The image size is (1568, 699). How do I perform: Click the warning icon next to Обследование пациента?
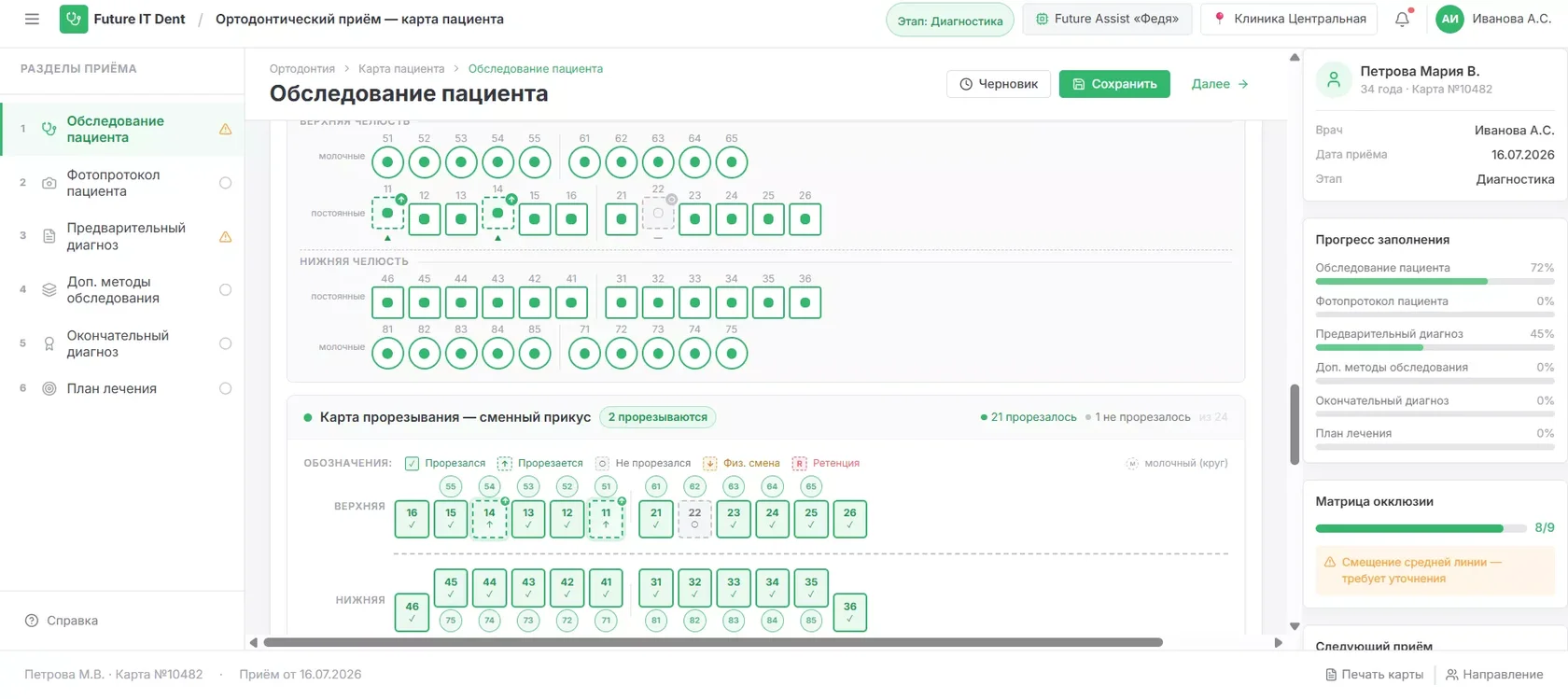coord(225,130)
